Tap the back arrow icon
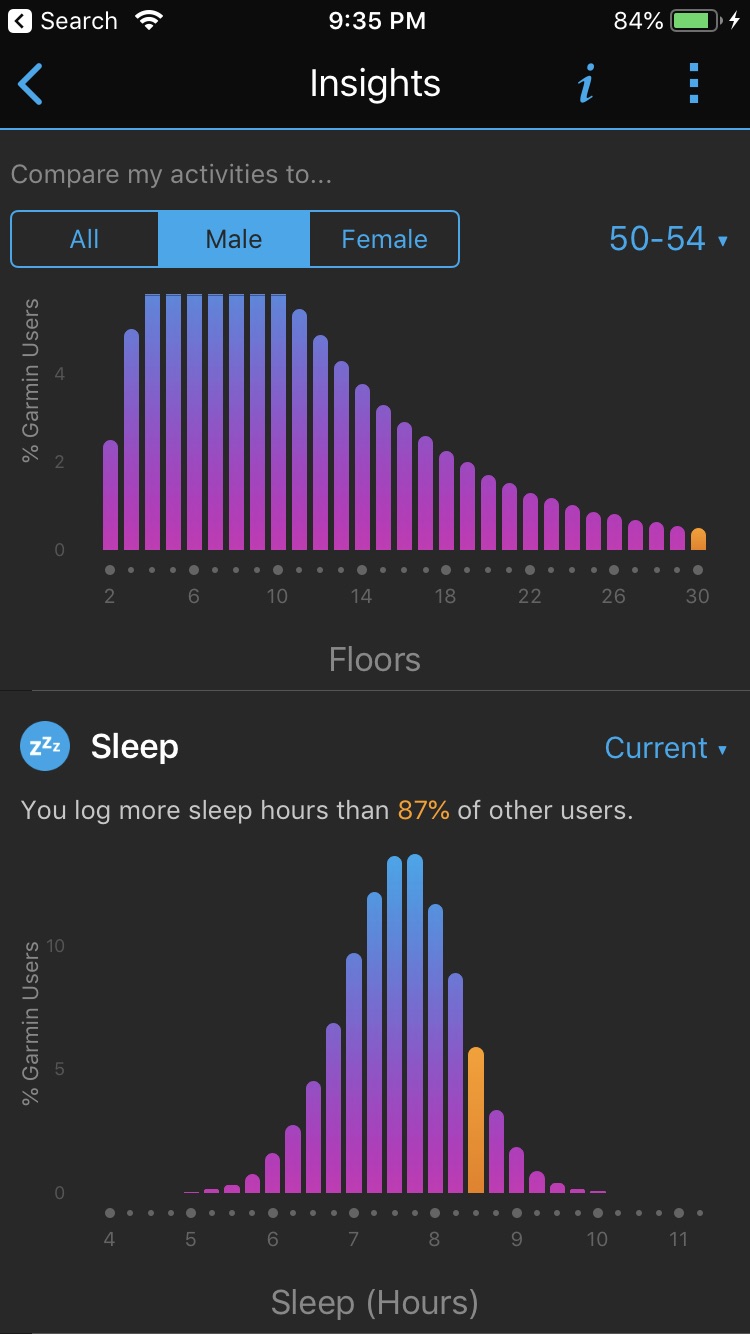The width and height of the screenshot is (750, 1334). coord(31,84)
